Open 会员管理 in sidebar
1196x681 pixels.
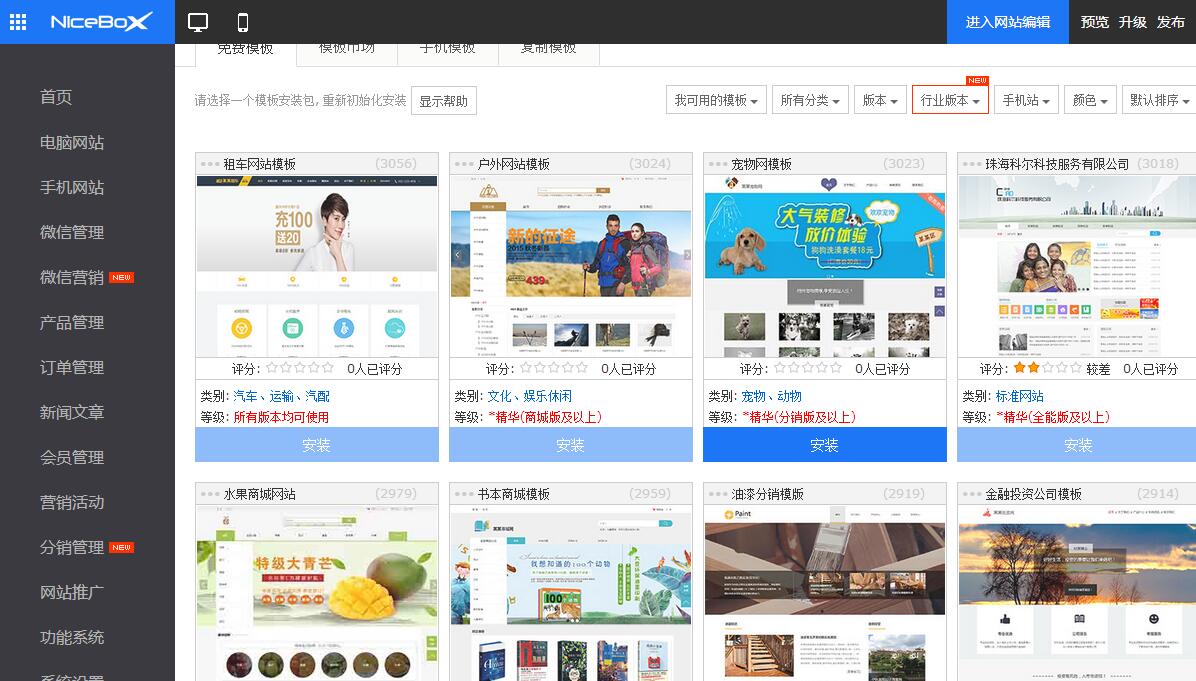point(72,458)
